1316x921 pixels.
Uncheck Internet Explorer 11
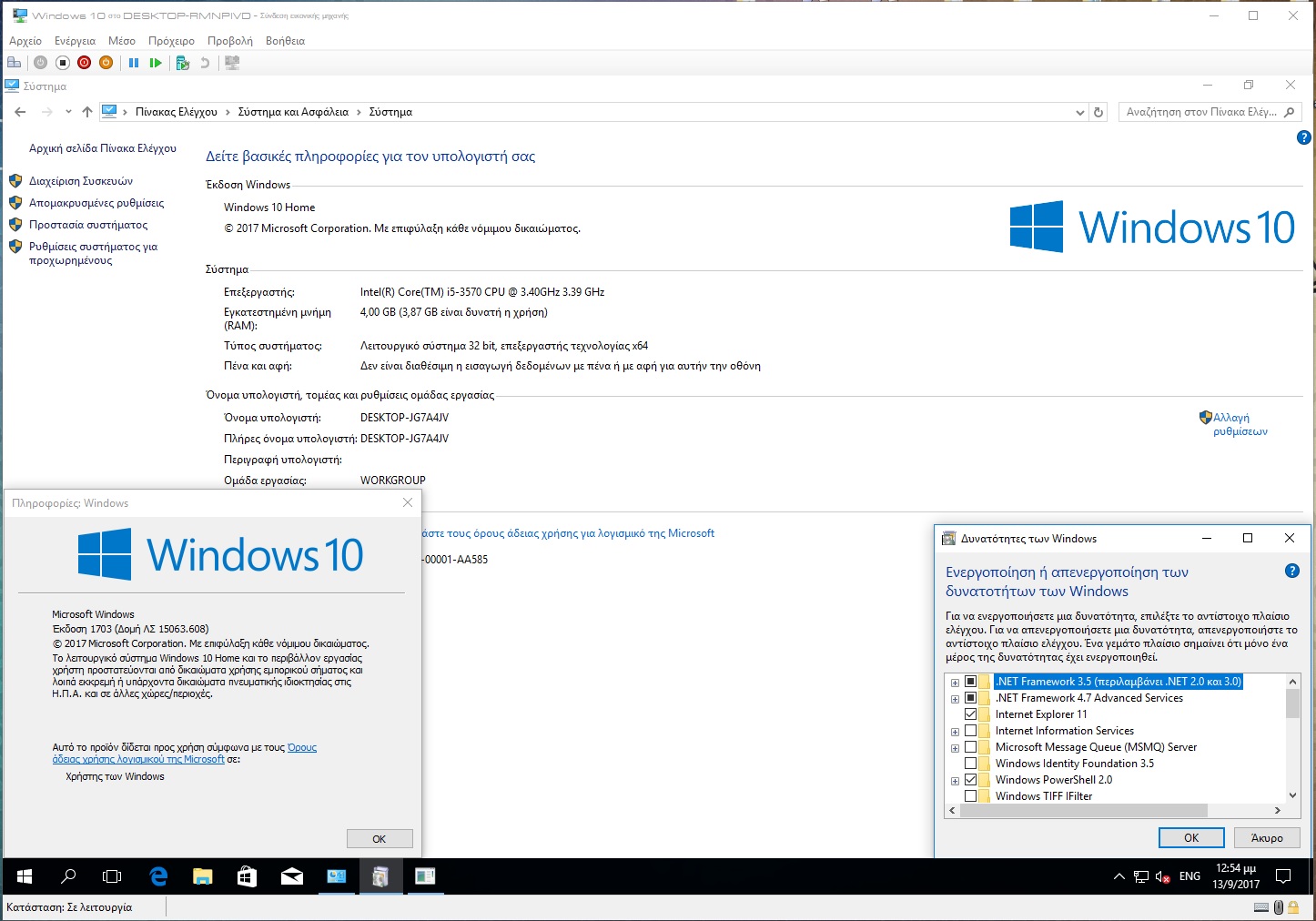coord(970,714)
